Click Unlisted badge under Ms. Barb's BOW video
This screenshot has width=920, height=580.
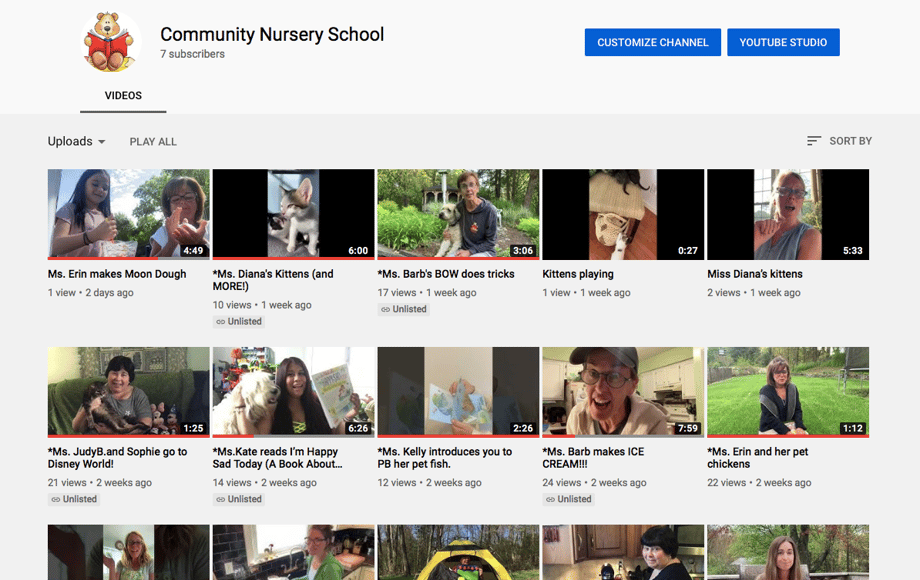point(404,310)
